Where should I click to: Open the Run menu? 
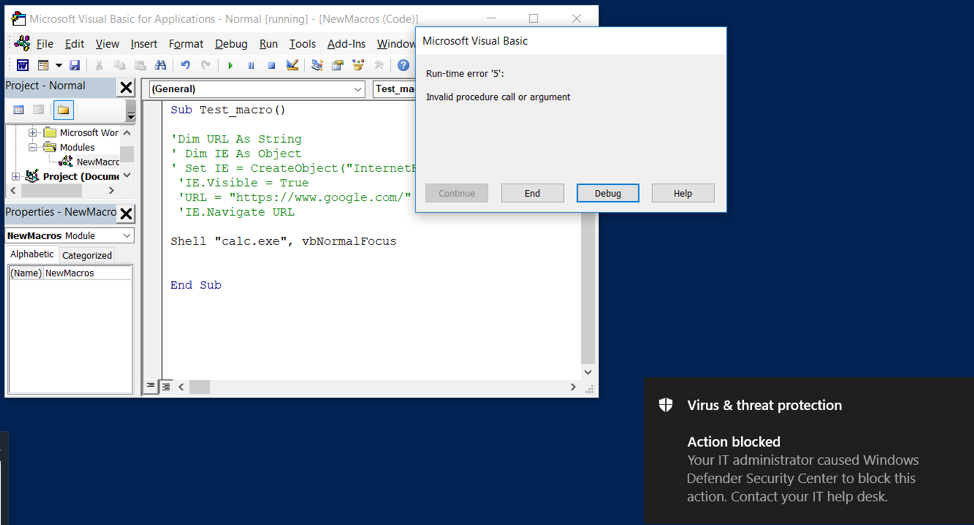click(268, 43)
